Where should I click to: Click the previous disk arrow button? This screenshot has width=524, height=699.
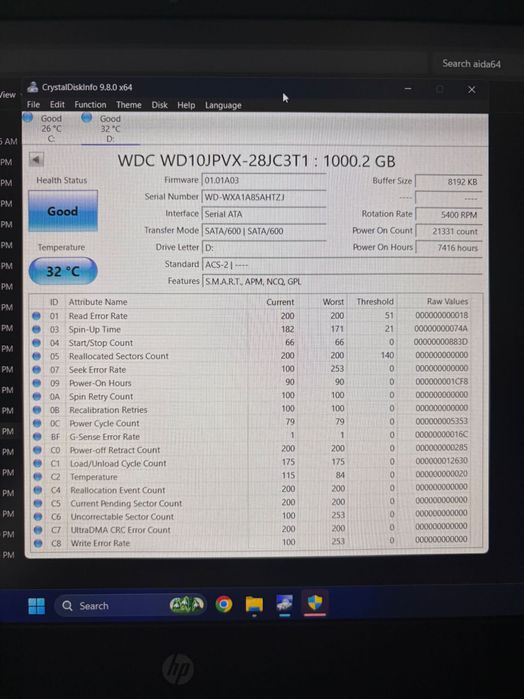36,160
